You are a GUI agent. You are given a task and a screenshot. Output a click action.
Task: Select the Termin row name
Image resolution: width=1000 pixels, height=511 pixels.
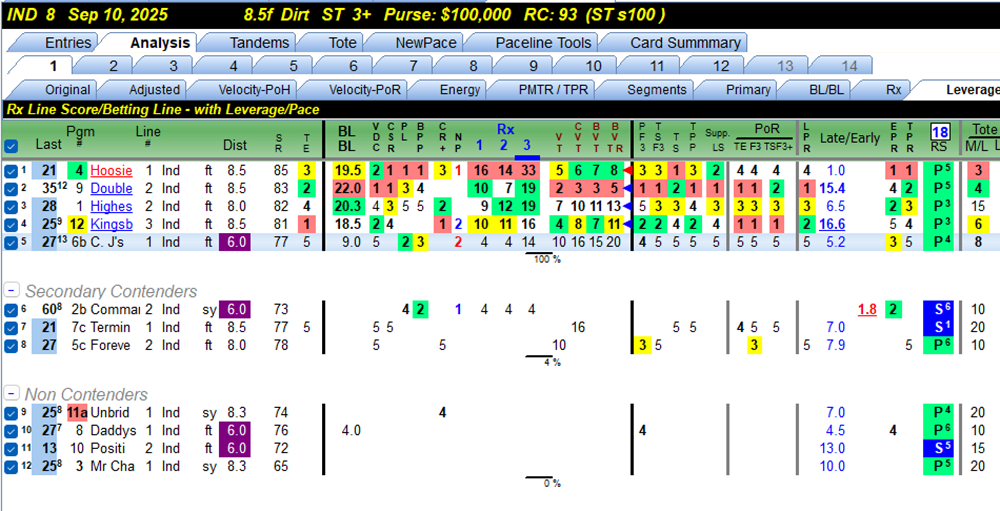point(112,328)
